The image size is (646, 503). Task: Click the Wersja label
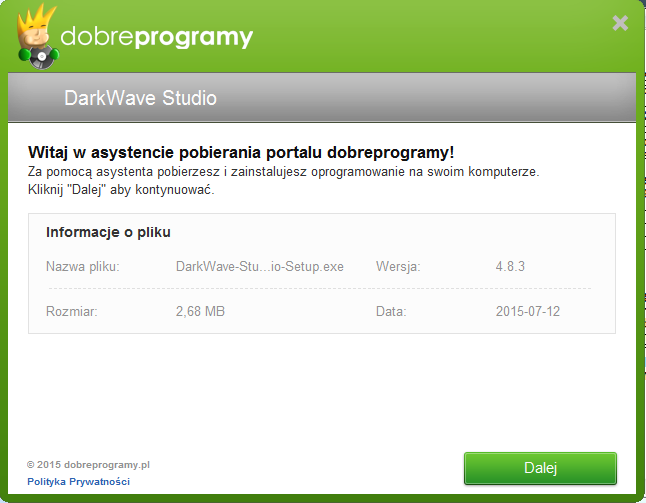click(x=398, y=267)
